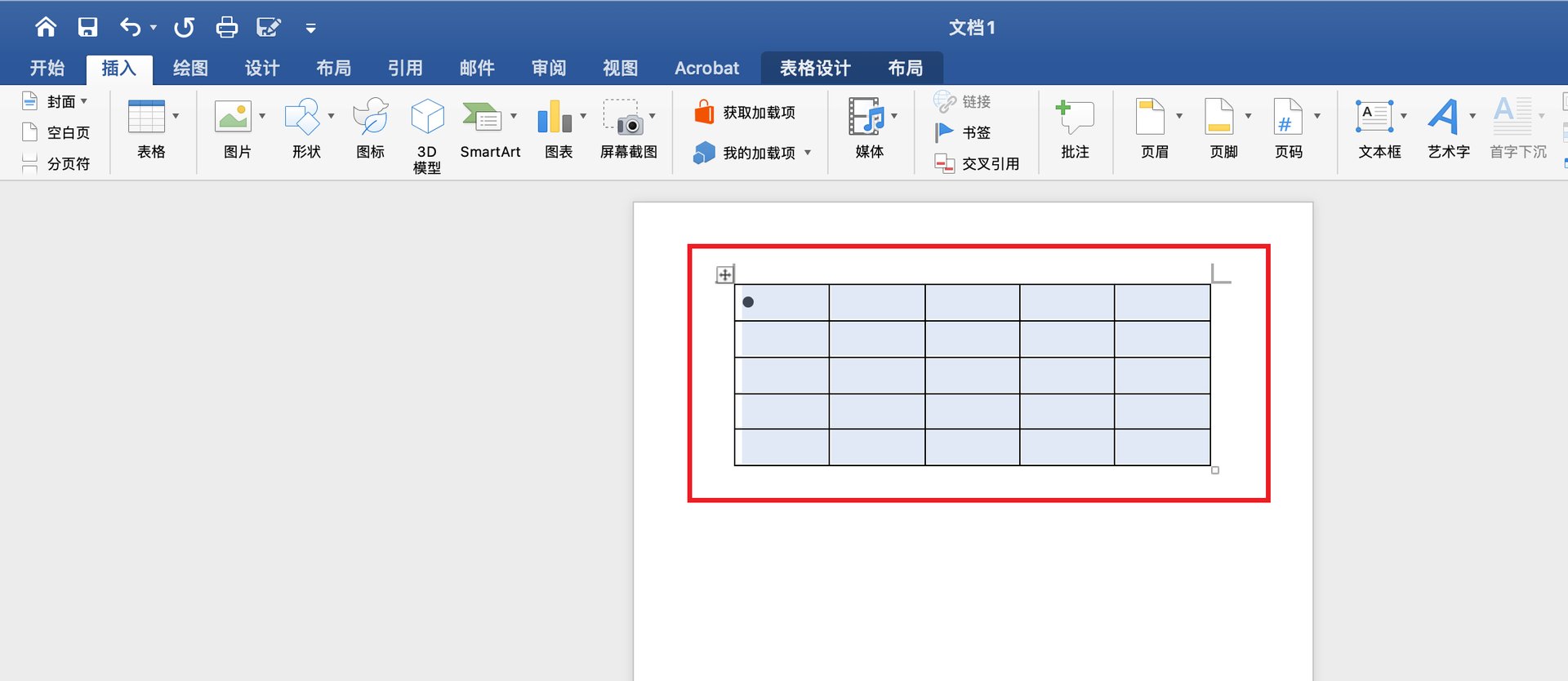The width and height of the screenshot is (1568, 681).
Task: Click the first cell of the table
Action: pos(782,302)
